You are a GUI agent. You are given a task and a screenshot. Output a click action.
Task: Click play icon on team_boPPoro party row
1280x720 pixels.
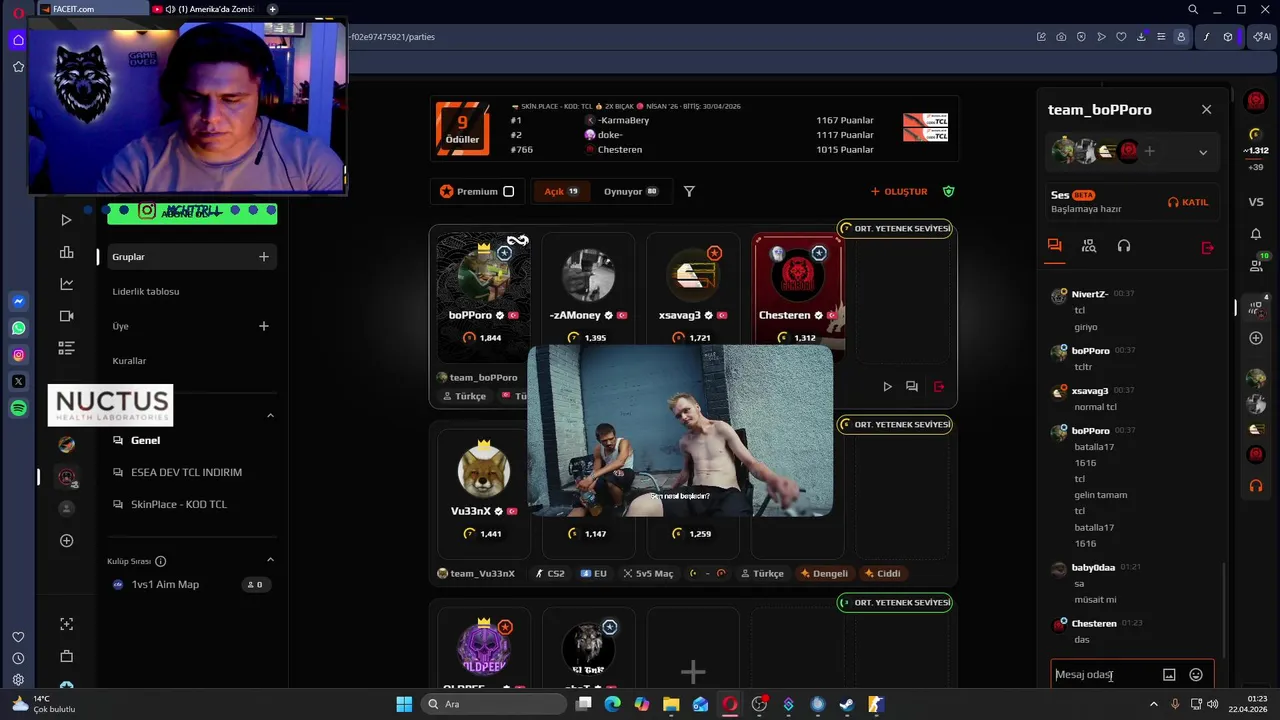tap(887, 387)
